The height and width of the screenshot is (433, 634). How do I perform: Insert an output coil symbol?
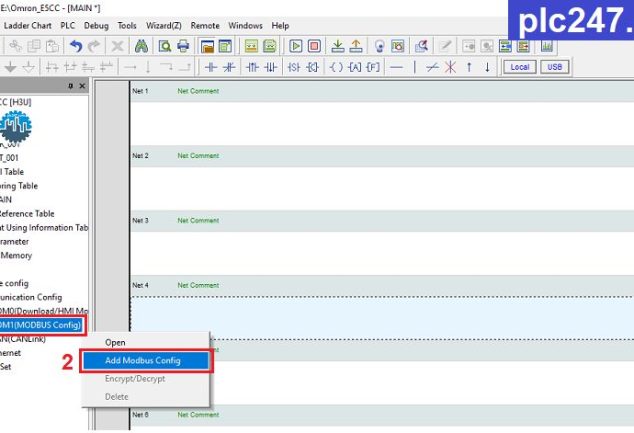click(336, 67)
